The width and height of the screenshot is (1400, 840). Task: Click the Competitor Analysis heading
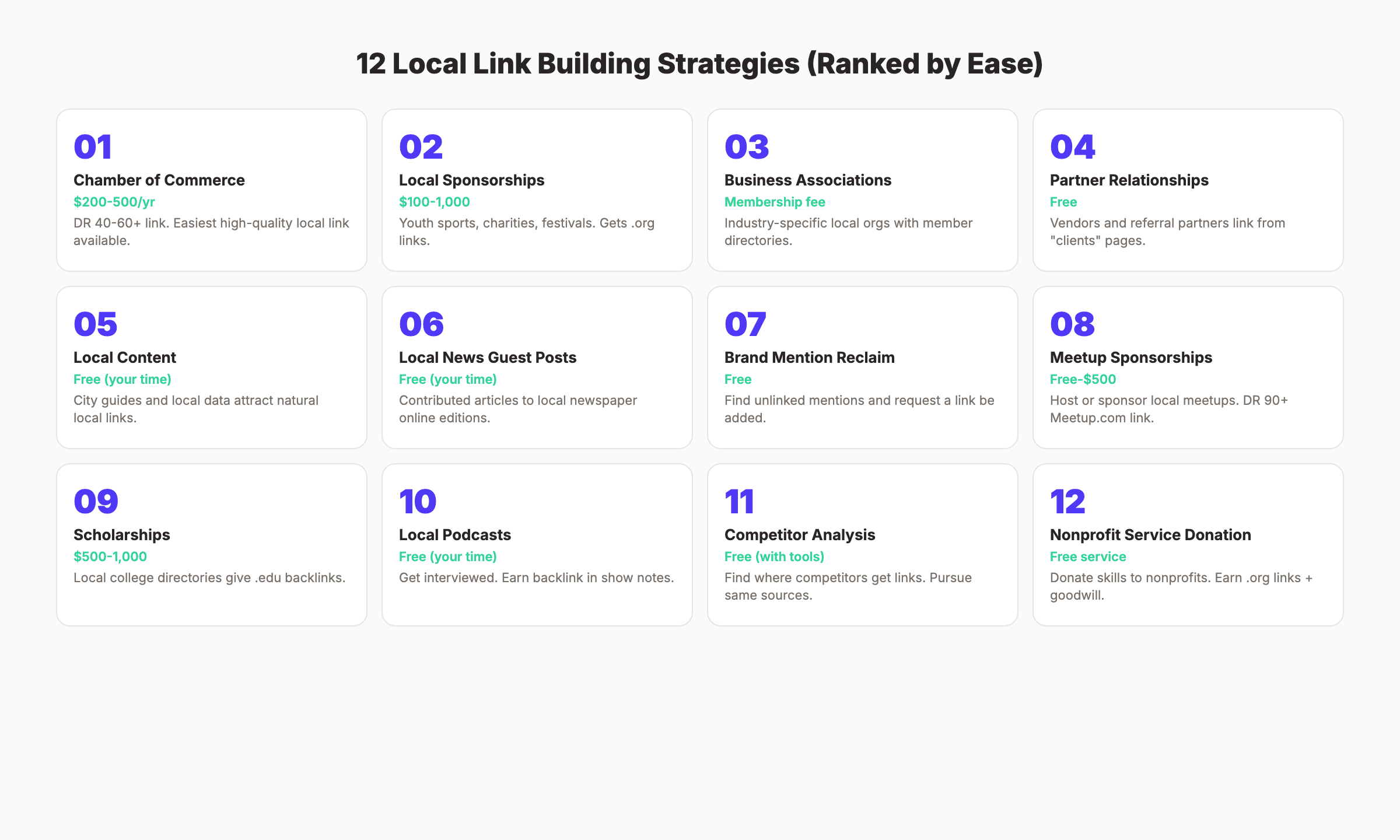tap(799, 534)
